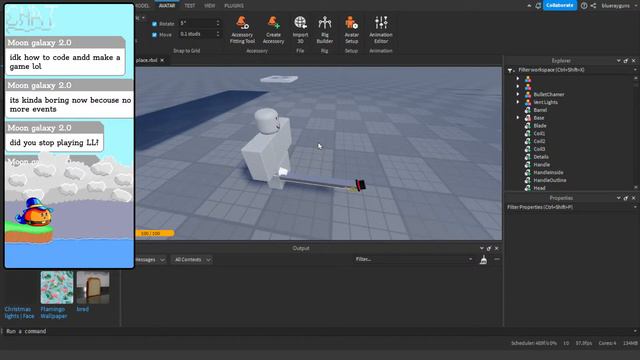Click the bread thumbnail image
The height and width of the screenshot is (360, 640).
(x=93, y=287)
